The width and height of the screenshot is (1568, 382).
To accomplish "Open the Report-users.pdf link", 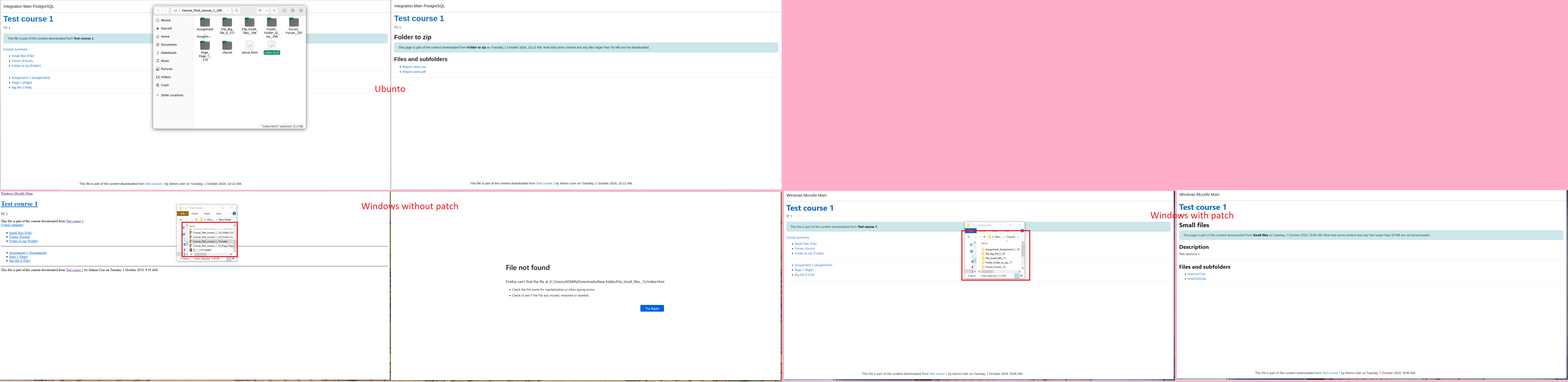I will pyautogui.click(x=414, y=72).
